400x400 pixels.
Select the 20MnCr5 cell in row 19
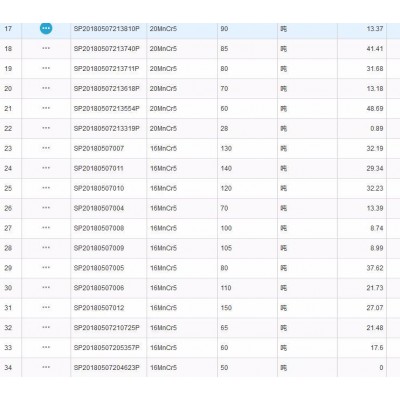click(163, 69)
